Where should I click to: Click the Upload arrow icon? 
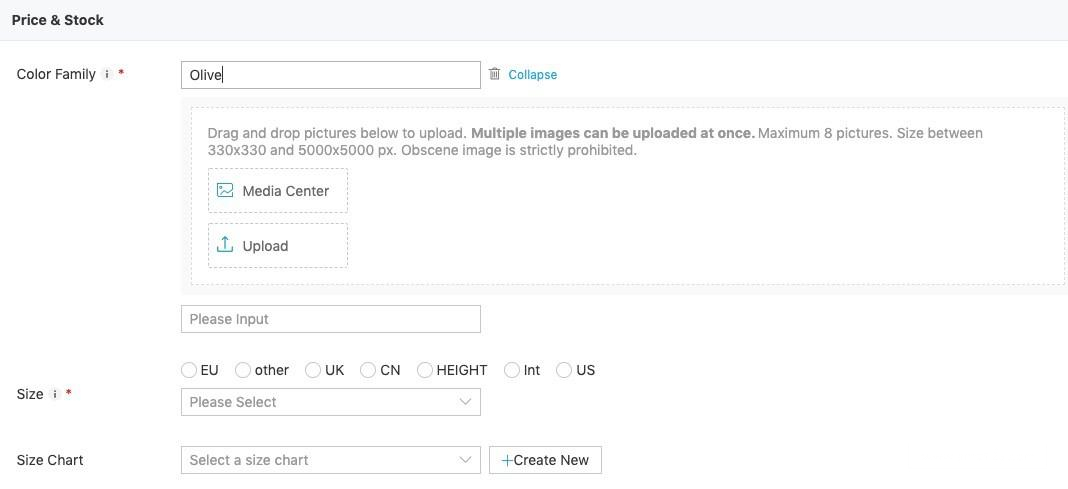pos(225,245)
